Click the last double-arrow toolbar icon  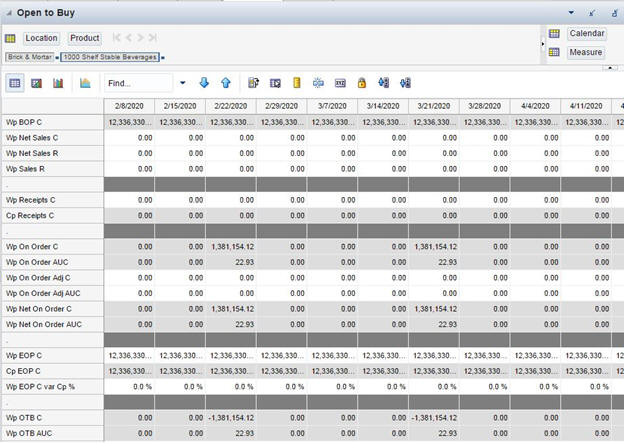point(405,83)
